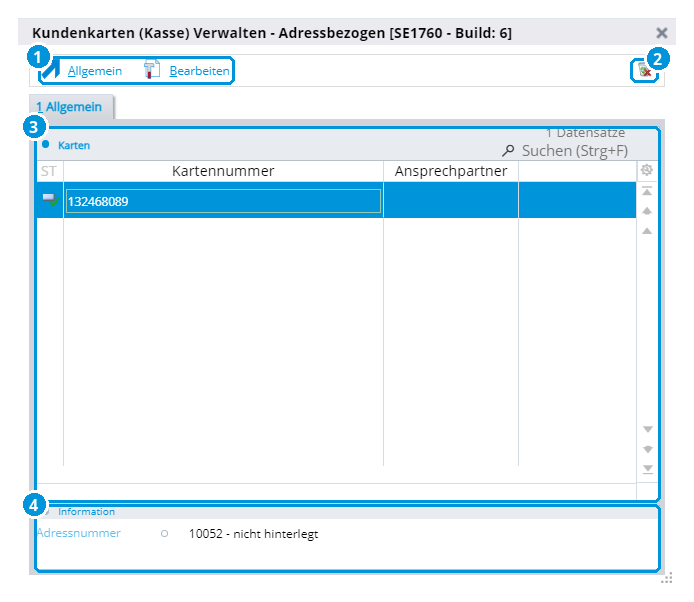Click the Information section header
This screenshot has width=694, height=602.
pos(86,512)
